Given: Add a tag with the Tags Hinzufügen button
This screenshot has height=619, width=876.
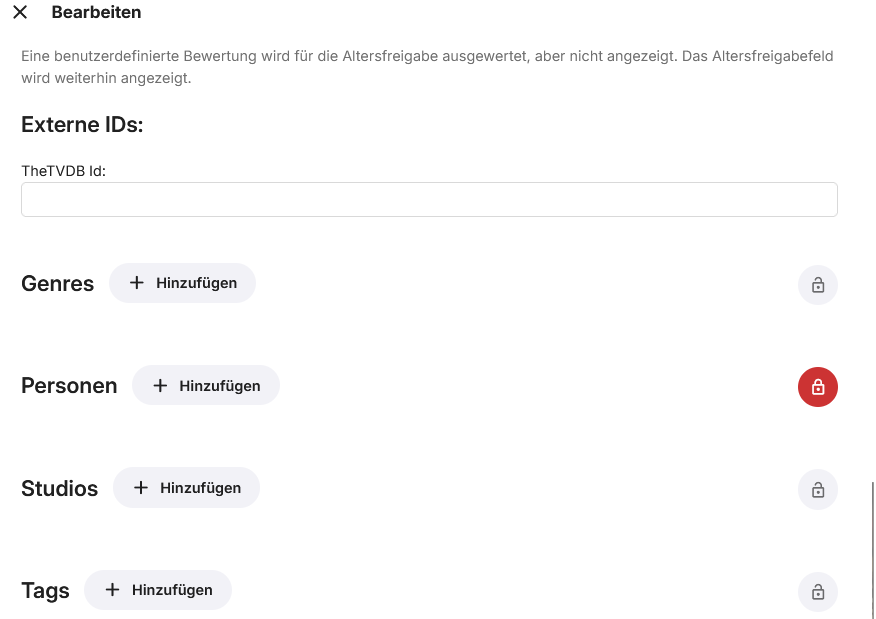Looking at the screenshot, I should coord(158,590).
